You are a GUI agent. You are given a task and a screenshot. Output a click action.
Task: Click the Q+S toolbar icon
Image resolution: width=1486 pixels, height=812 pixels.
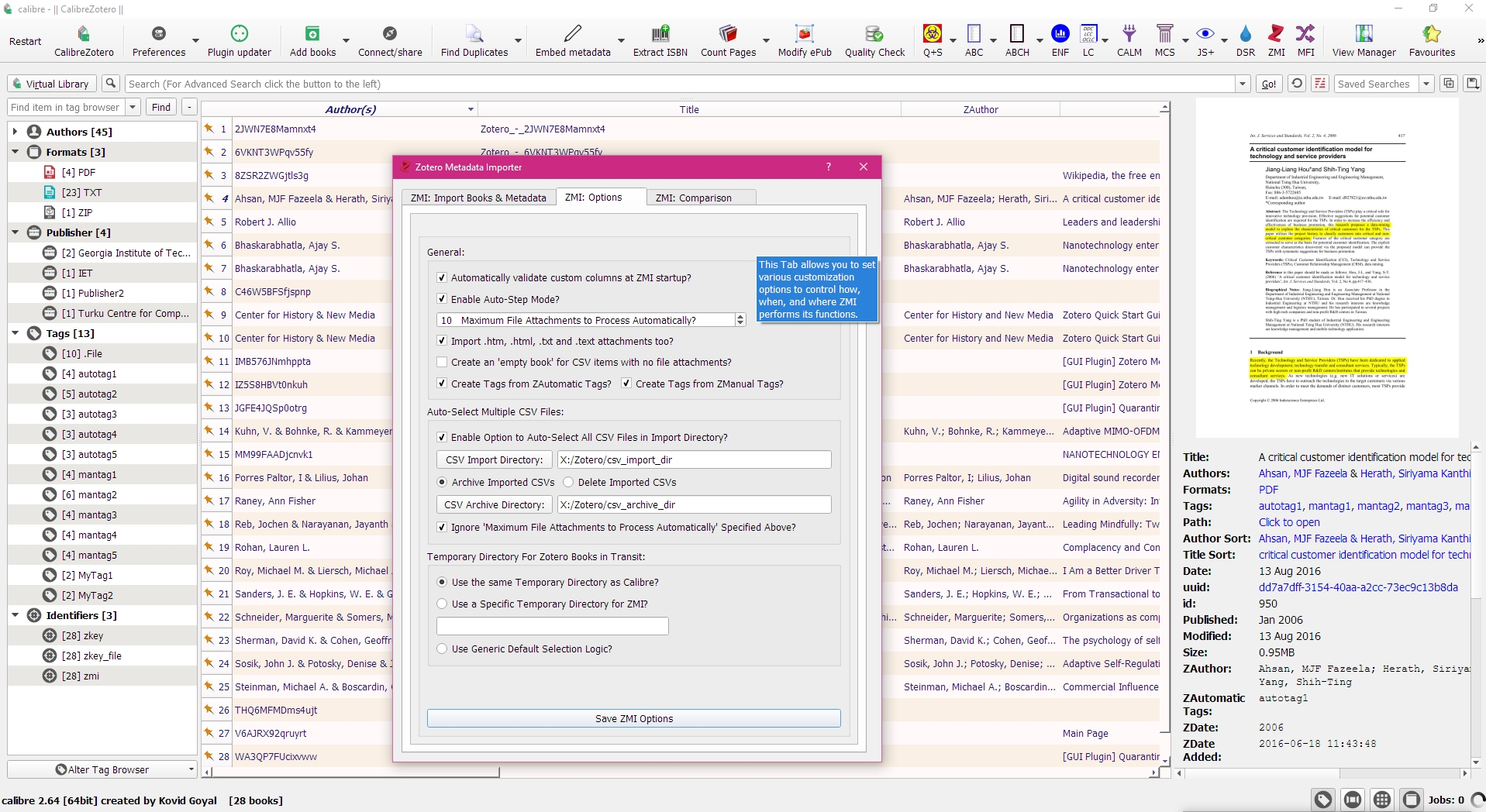pyautogui.click(x=933, y=40)
